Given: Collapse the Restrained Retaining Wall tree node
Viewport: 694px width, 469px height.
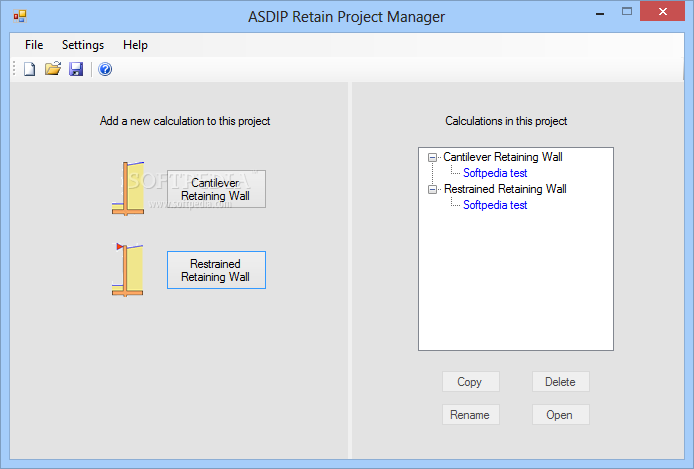Looking at the screenshot, I should coord(432,189).
